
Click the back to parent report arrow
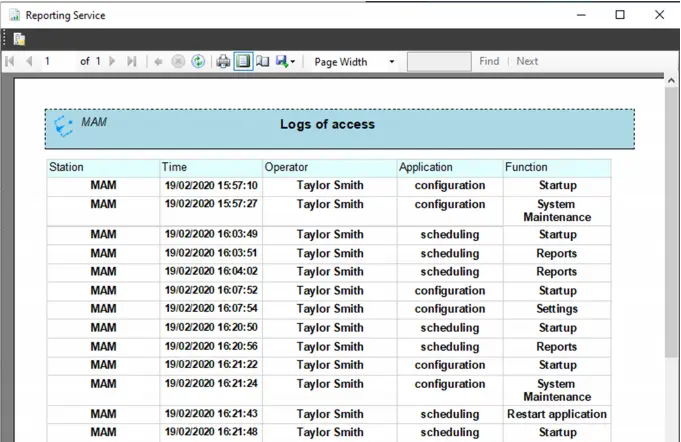[158, 62]
